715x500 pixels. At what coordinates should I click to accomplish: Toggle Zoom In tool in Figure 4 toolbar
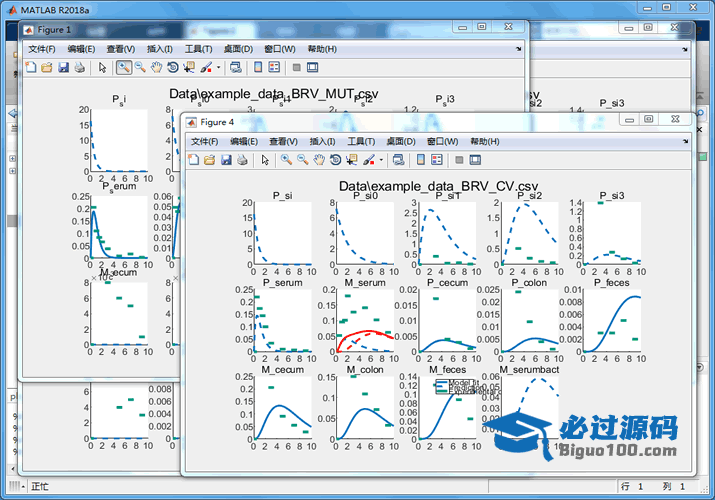click(x=286, y=160)
